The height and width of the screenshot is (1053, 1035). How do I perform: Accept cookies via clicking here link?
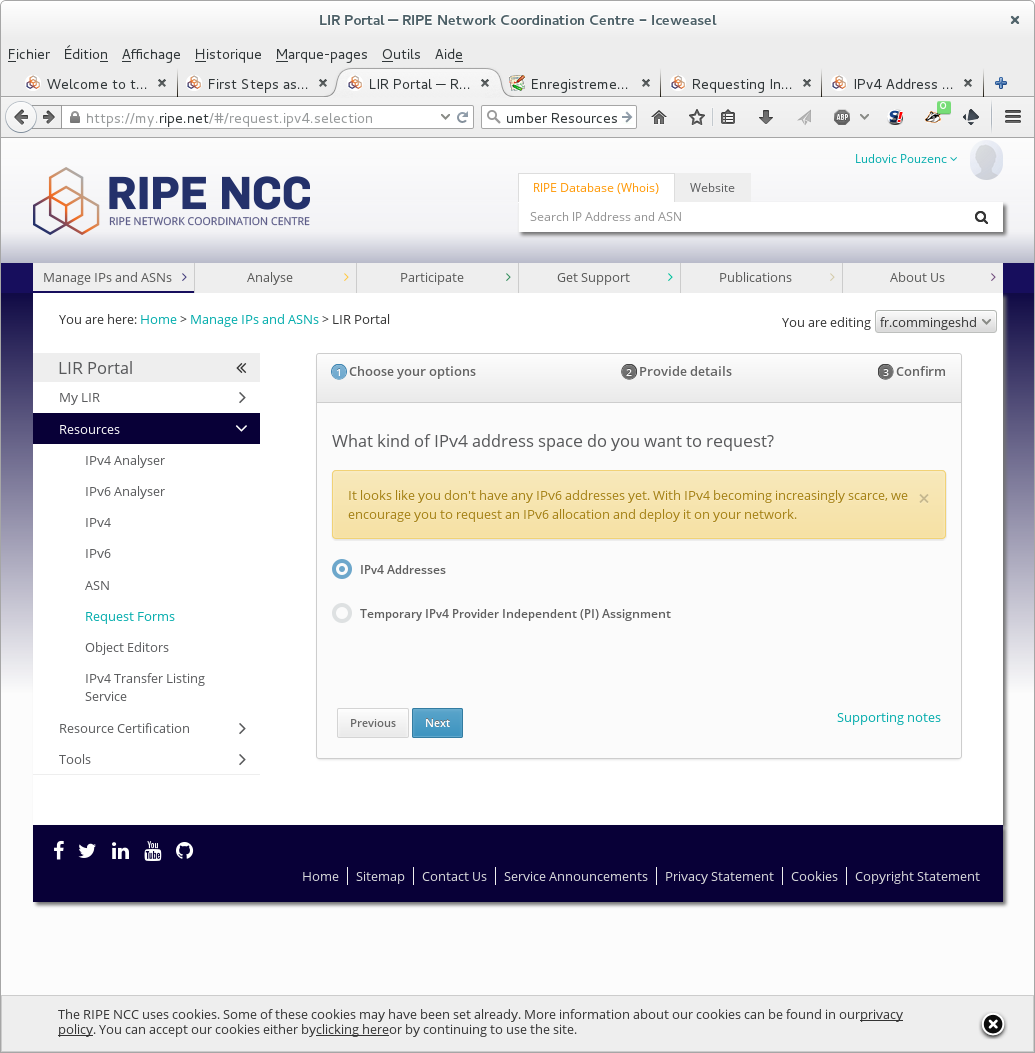pos(352,1029)
